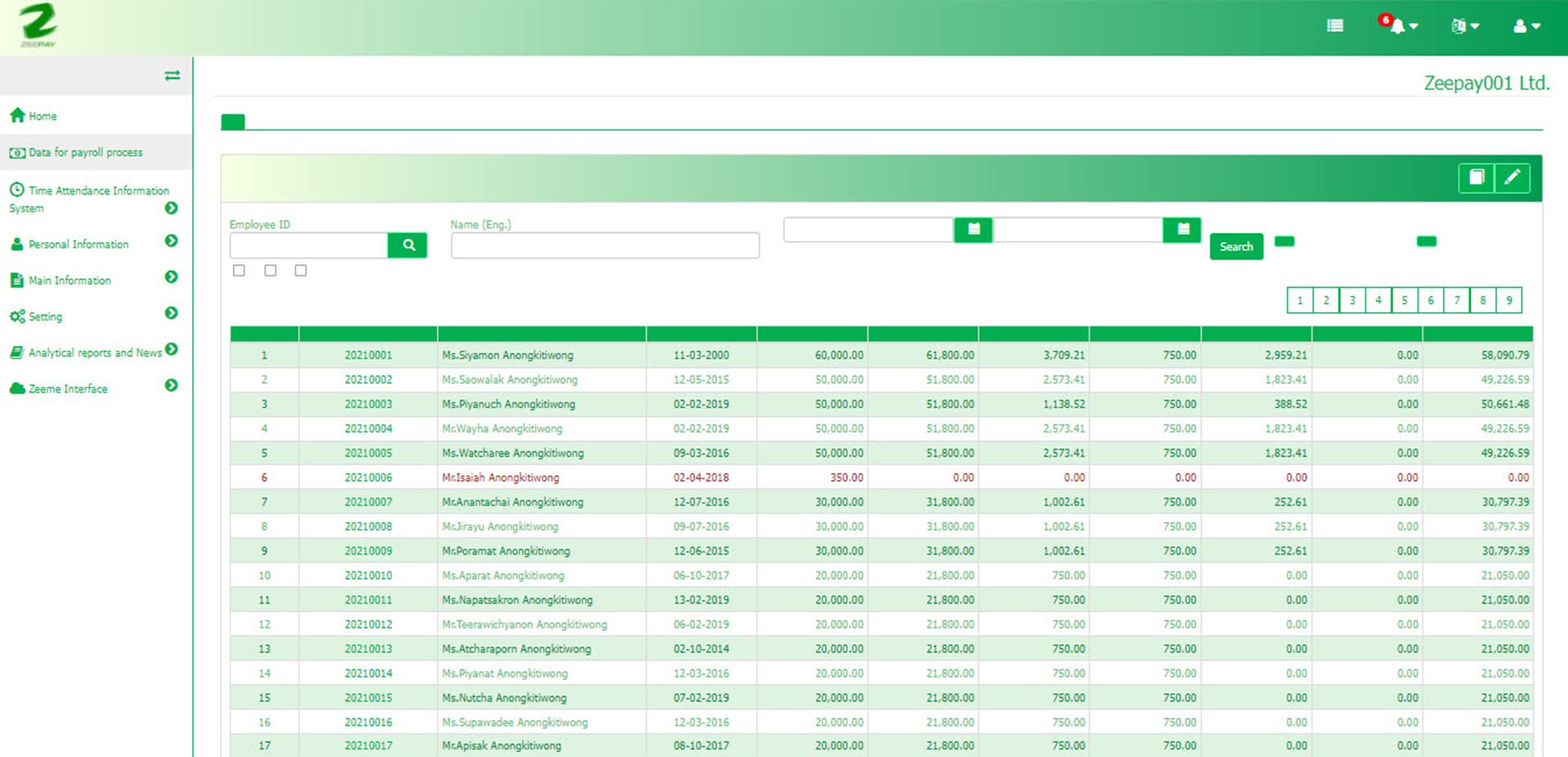The image size is (1568, 757).
Task: Open the first date picker calendar icon
Action: [x=973, y=229]
